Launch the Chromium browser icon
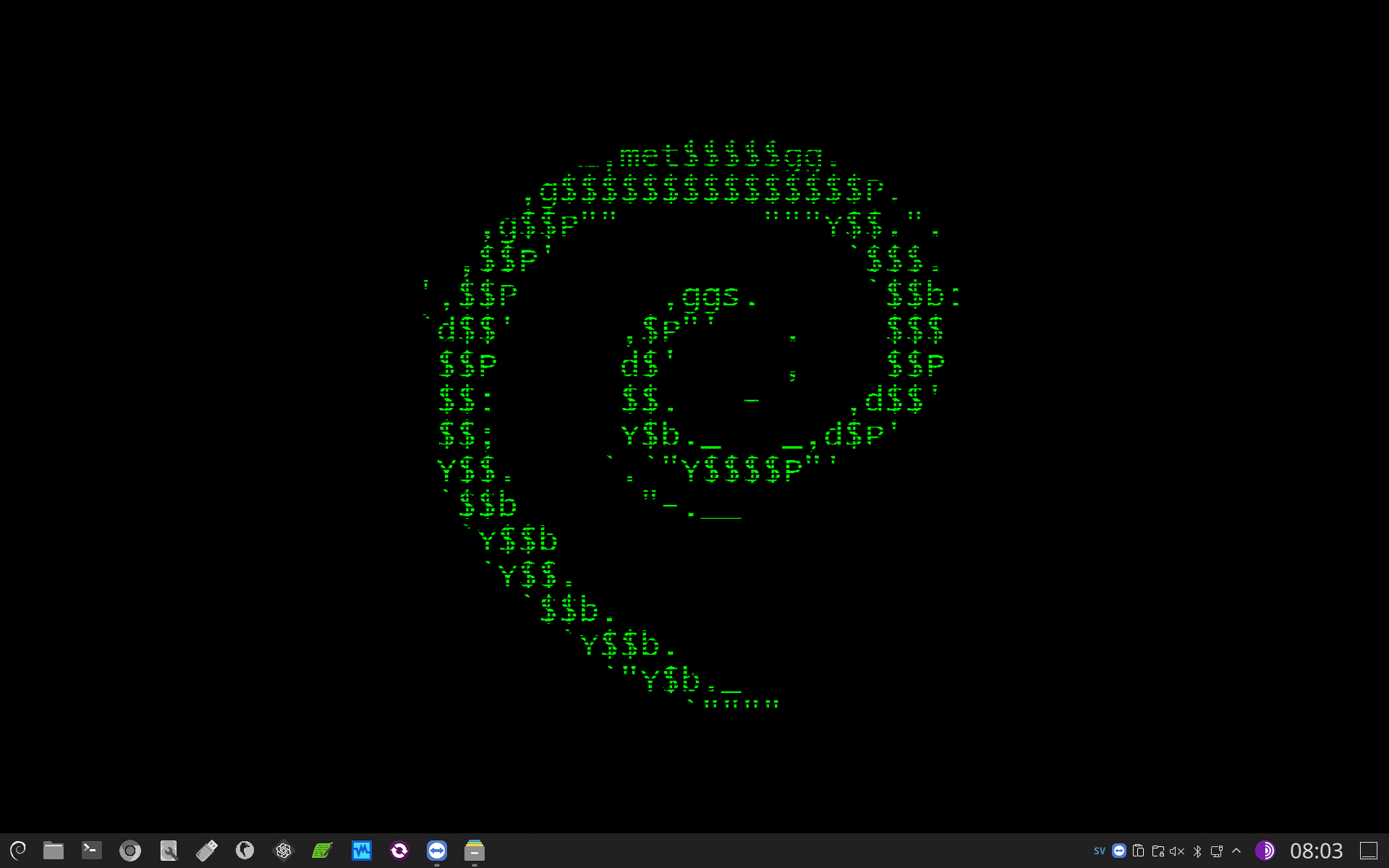 click(x=130, y=850)
